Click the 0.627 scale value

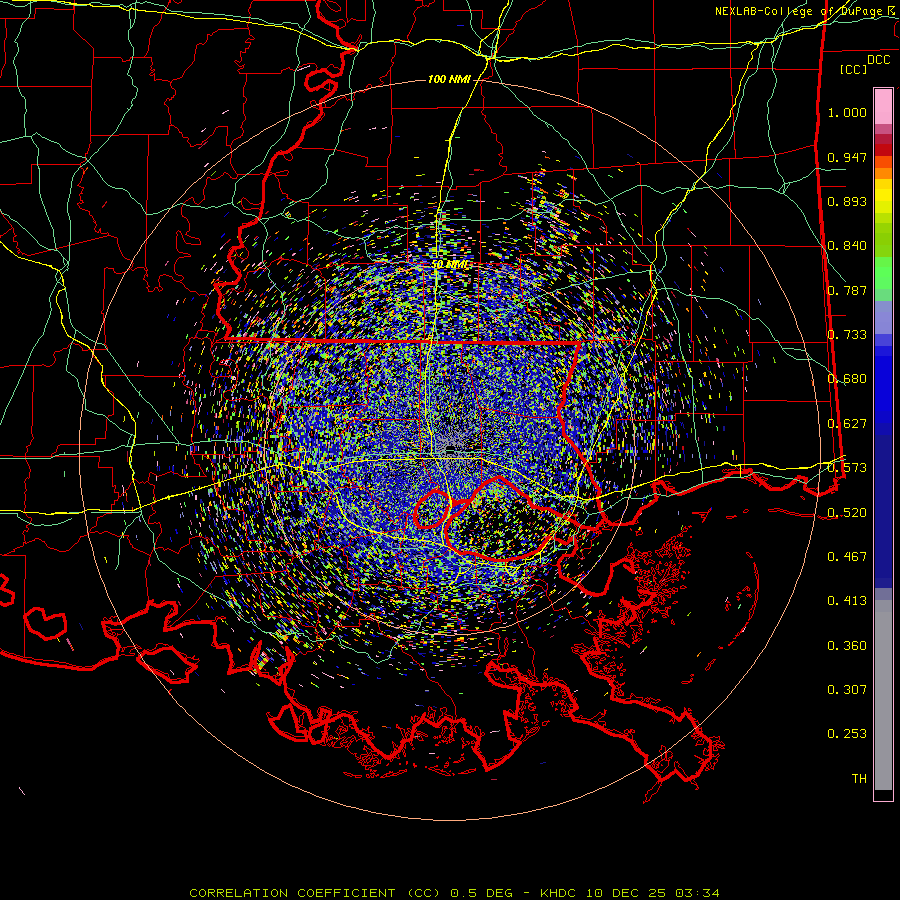(x=847, y=424)
